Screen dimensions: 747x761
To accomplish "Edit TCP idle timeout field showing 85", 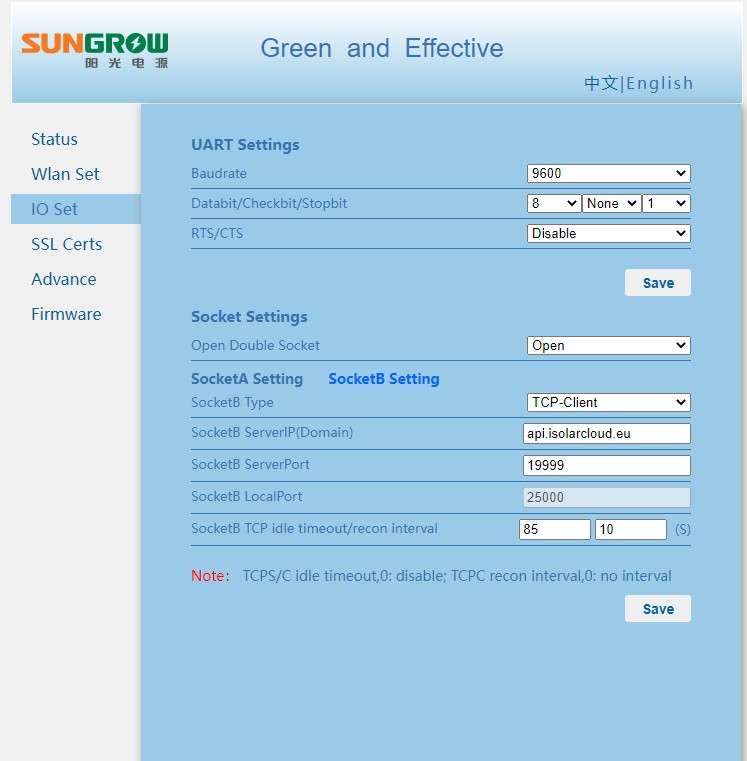I will tap(555, 529).
